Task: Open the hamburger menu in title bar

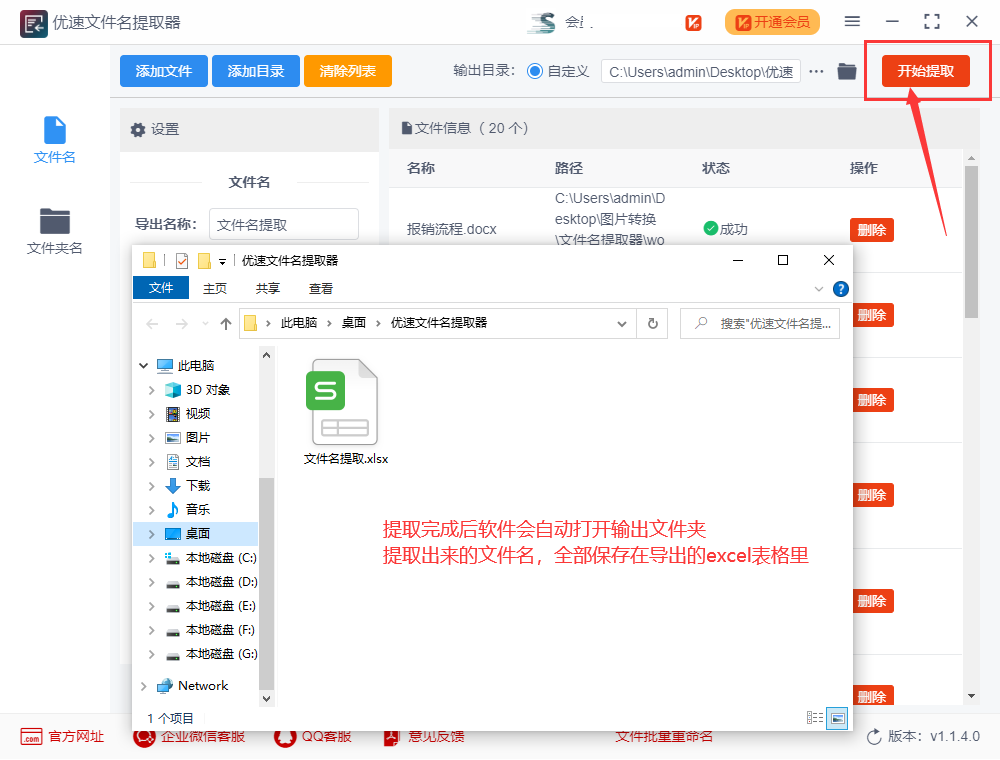Action: click(852, 22)
